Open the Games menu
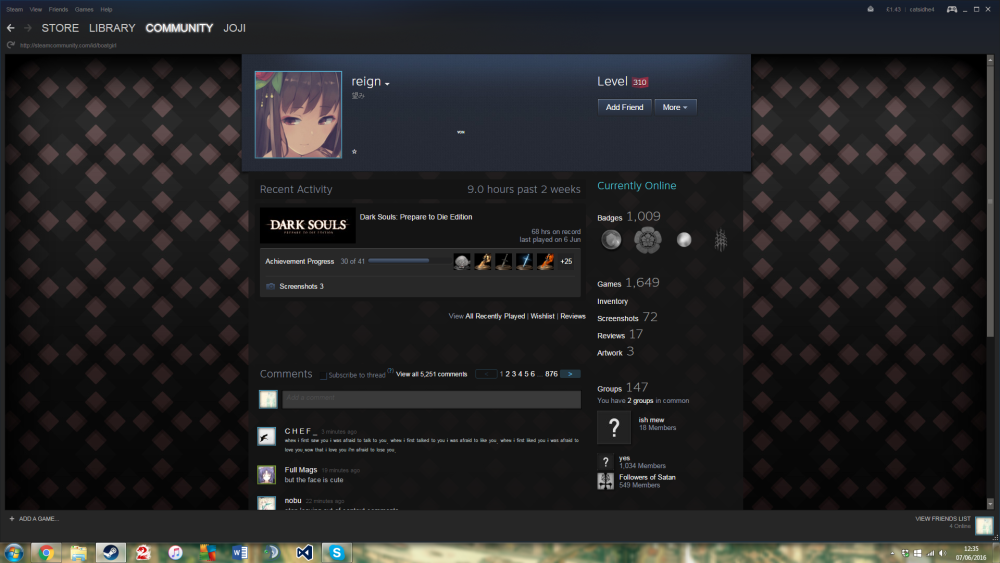The width and height of the screenshot is (1000, 563). pyautogui.click(x=84, y=10)
